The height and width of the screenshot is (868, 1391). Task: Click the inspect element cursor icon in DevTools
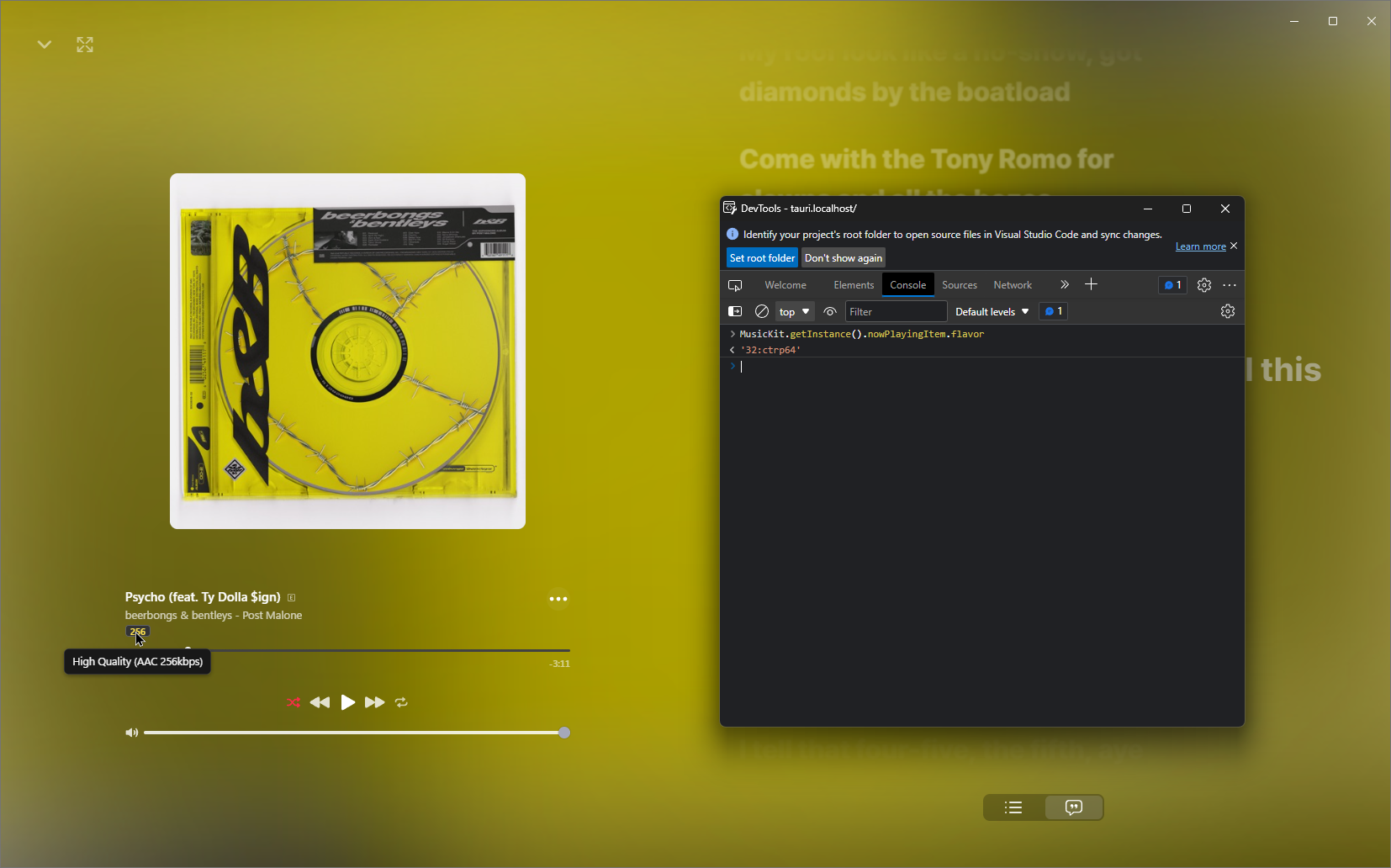coord(734,285)
